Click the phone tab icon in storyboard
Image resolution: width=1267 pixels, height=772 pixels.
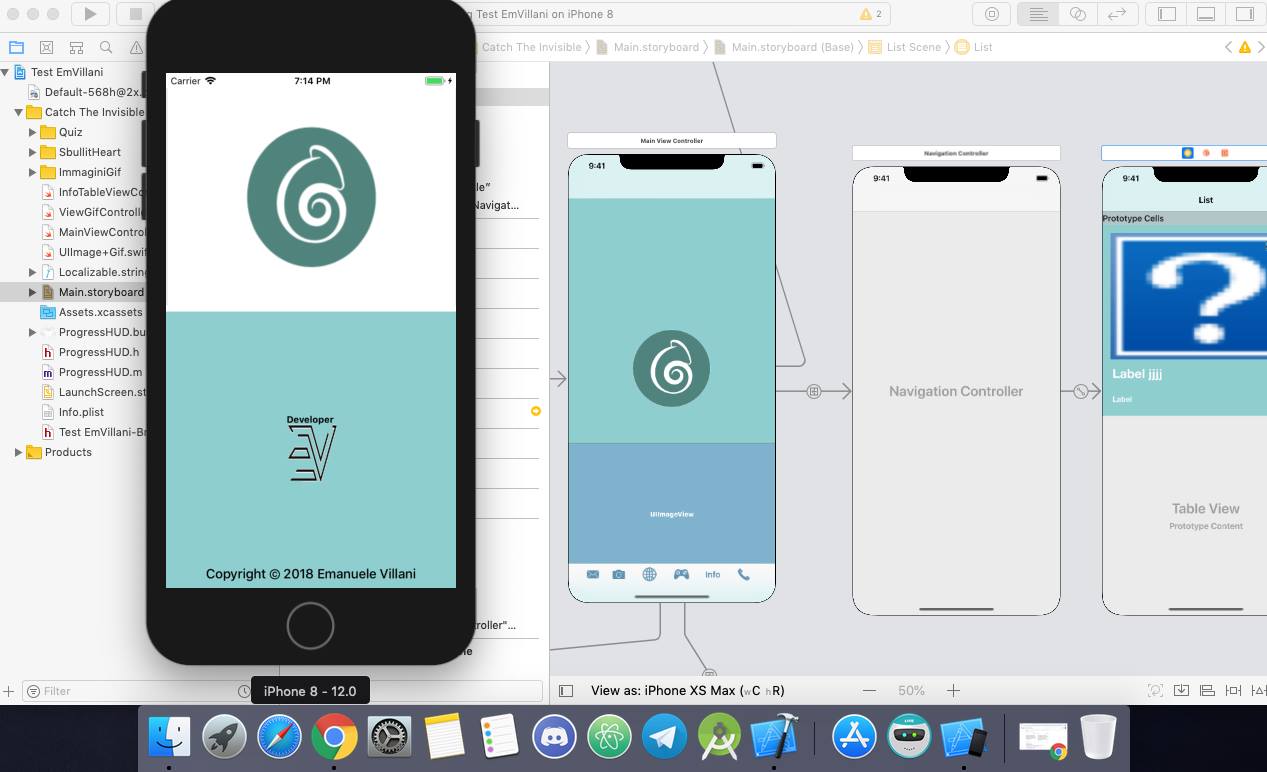pyautogui.click(x=743, y=574)
